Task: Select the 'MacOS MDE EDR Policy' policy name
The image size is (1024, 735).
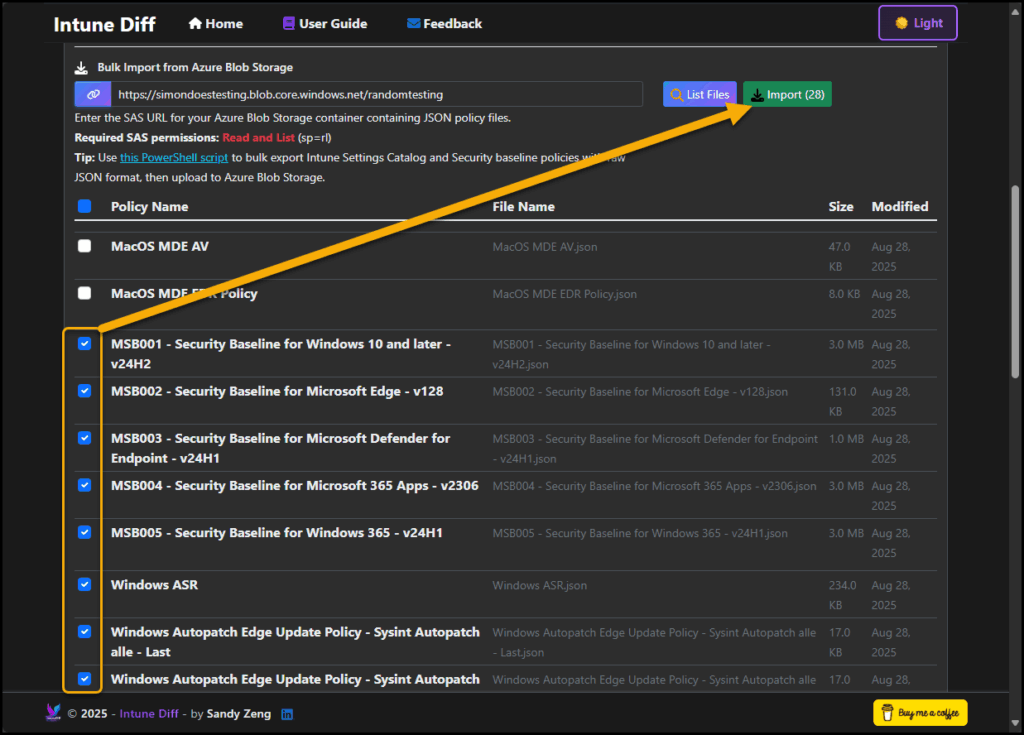Action: tap(184, 293)
